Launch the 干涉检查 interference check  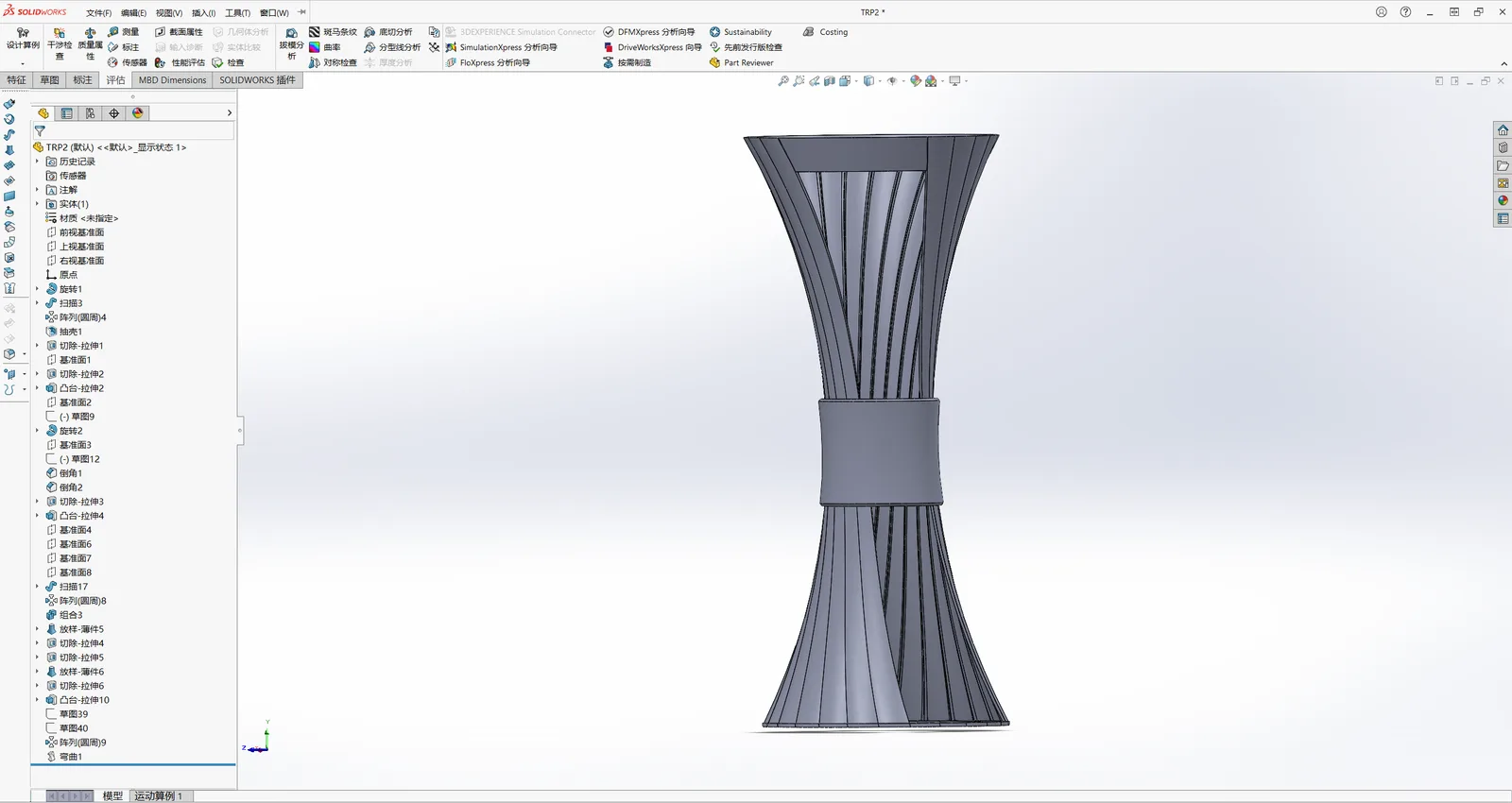(60, 43)
